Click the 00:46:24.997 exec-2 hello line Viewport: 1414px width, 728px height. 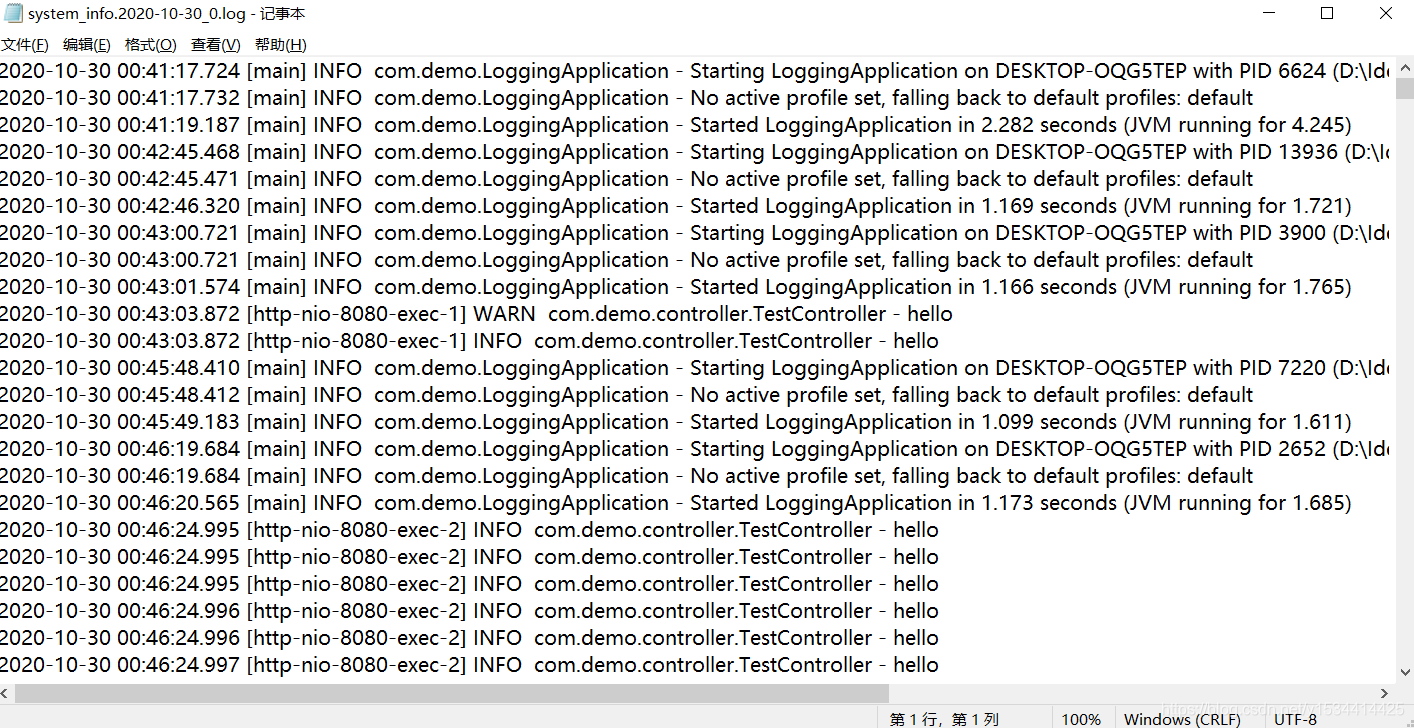point(470,665)
